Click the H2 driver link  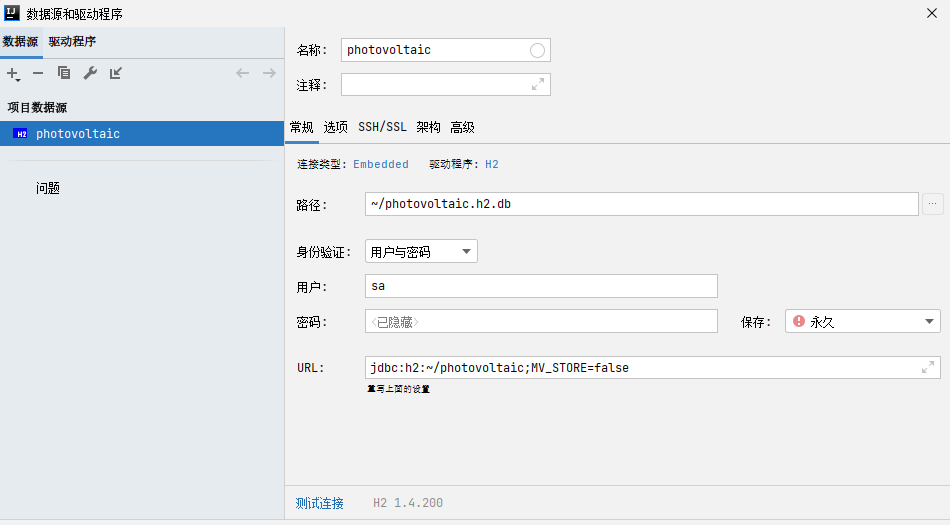(491, 164)
